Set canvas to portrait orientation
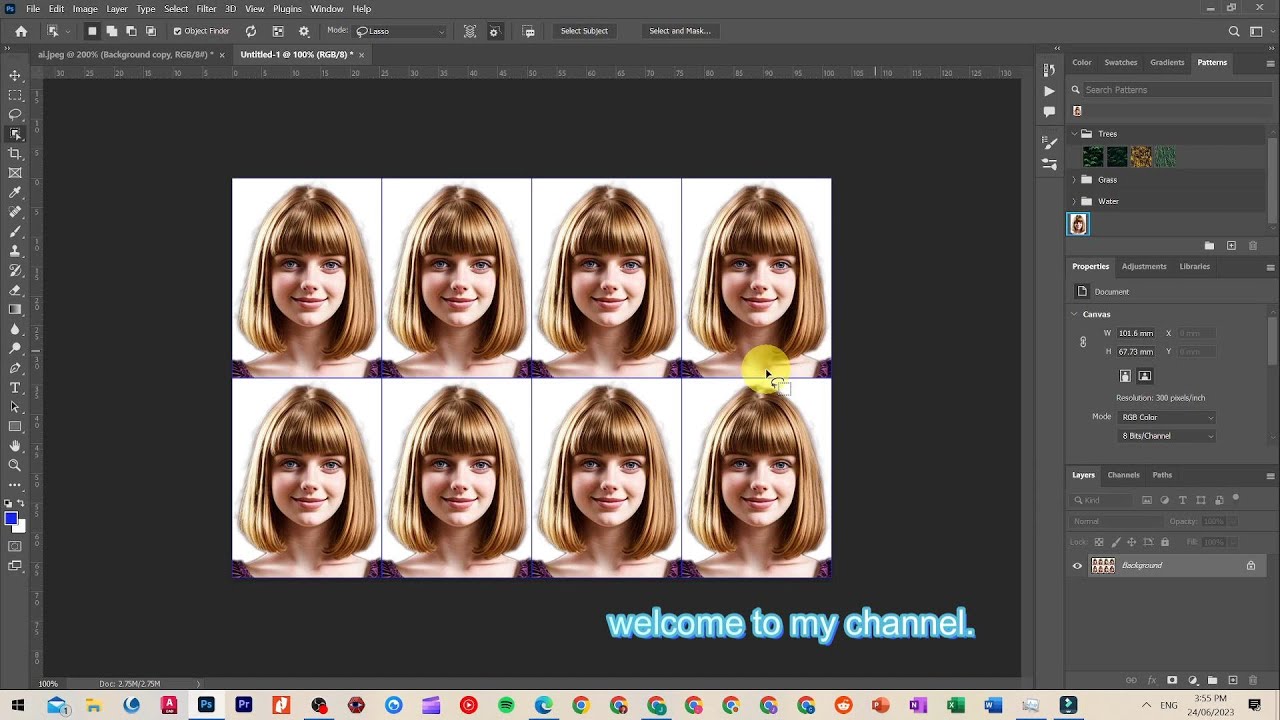 point(1125,376)
